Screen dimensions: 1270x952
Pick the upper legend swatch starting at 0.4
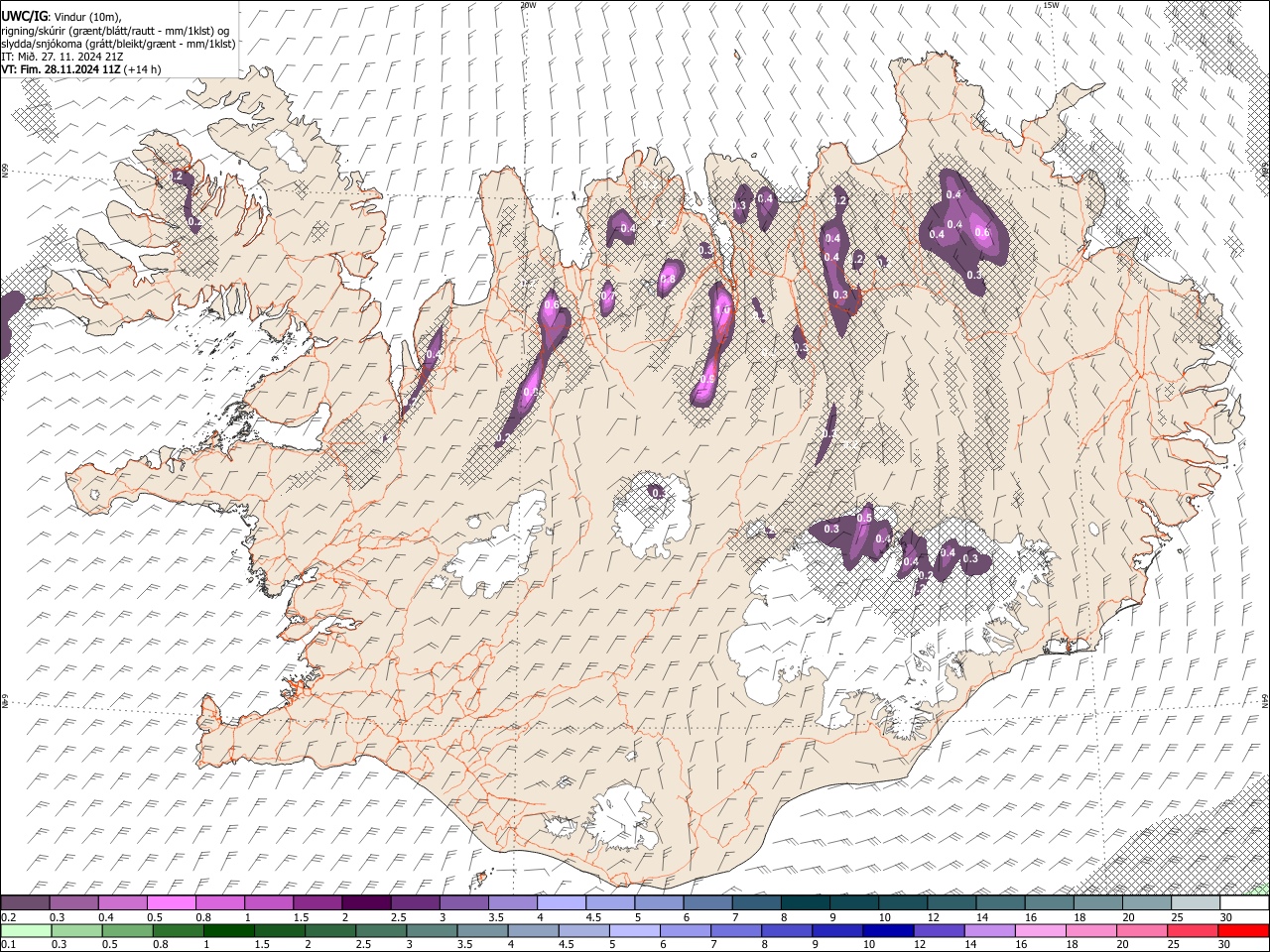point(122,902)
